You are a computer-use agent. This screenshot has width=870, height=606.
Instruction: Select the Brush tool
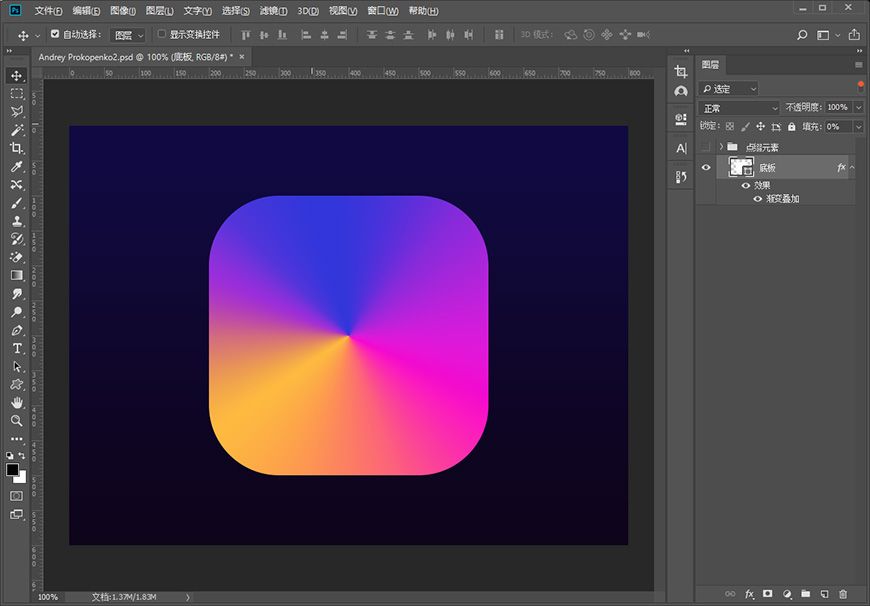coord(17,203)
